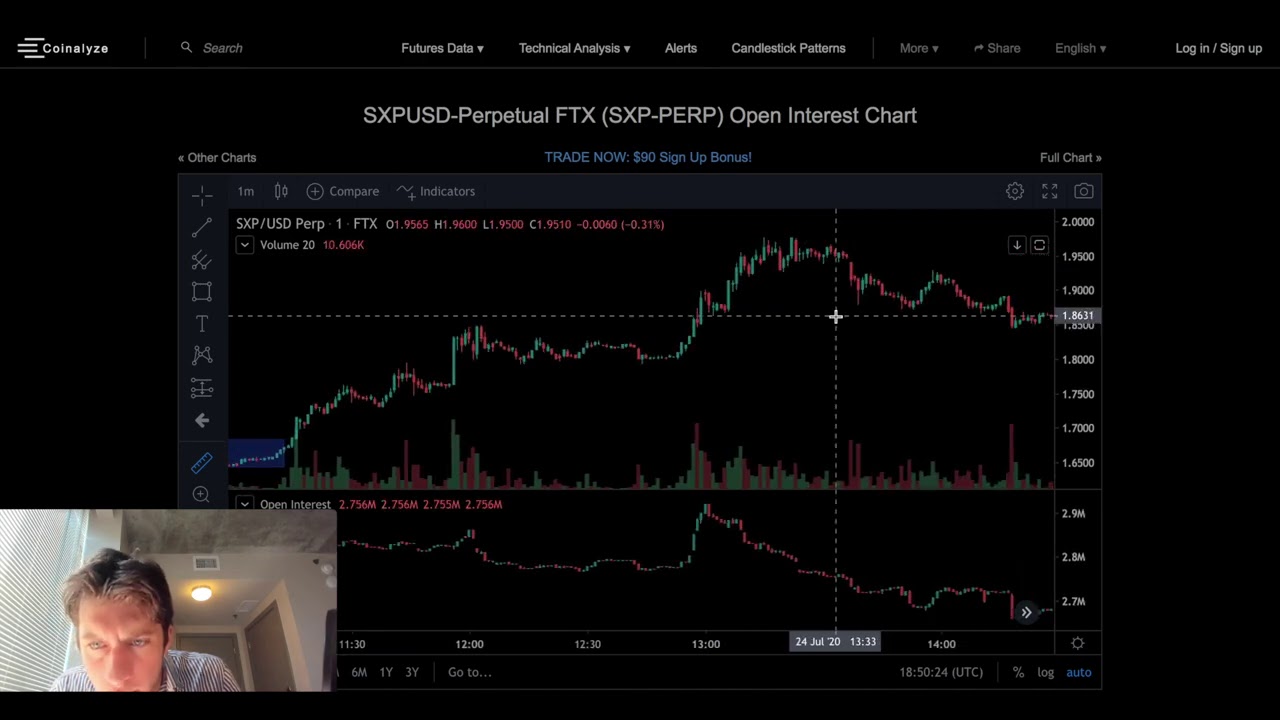Viewport: 1280px width, 720px height.
Task: Click the search magnifier icon
Action: [186, 47]
